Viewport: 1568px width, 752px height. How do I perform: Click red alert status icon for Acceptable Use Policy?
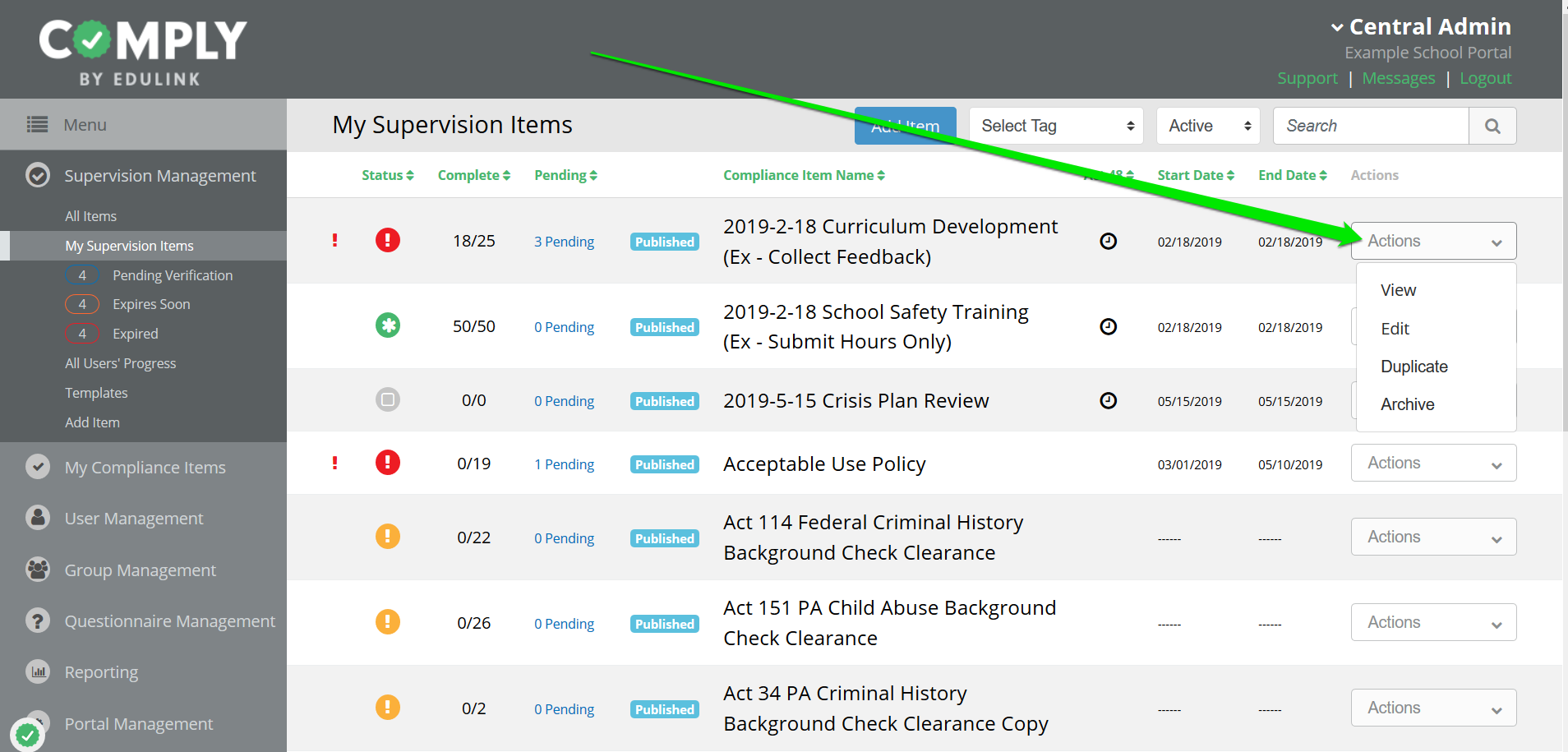[x=388, y=462]
